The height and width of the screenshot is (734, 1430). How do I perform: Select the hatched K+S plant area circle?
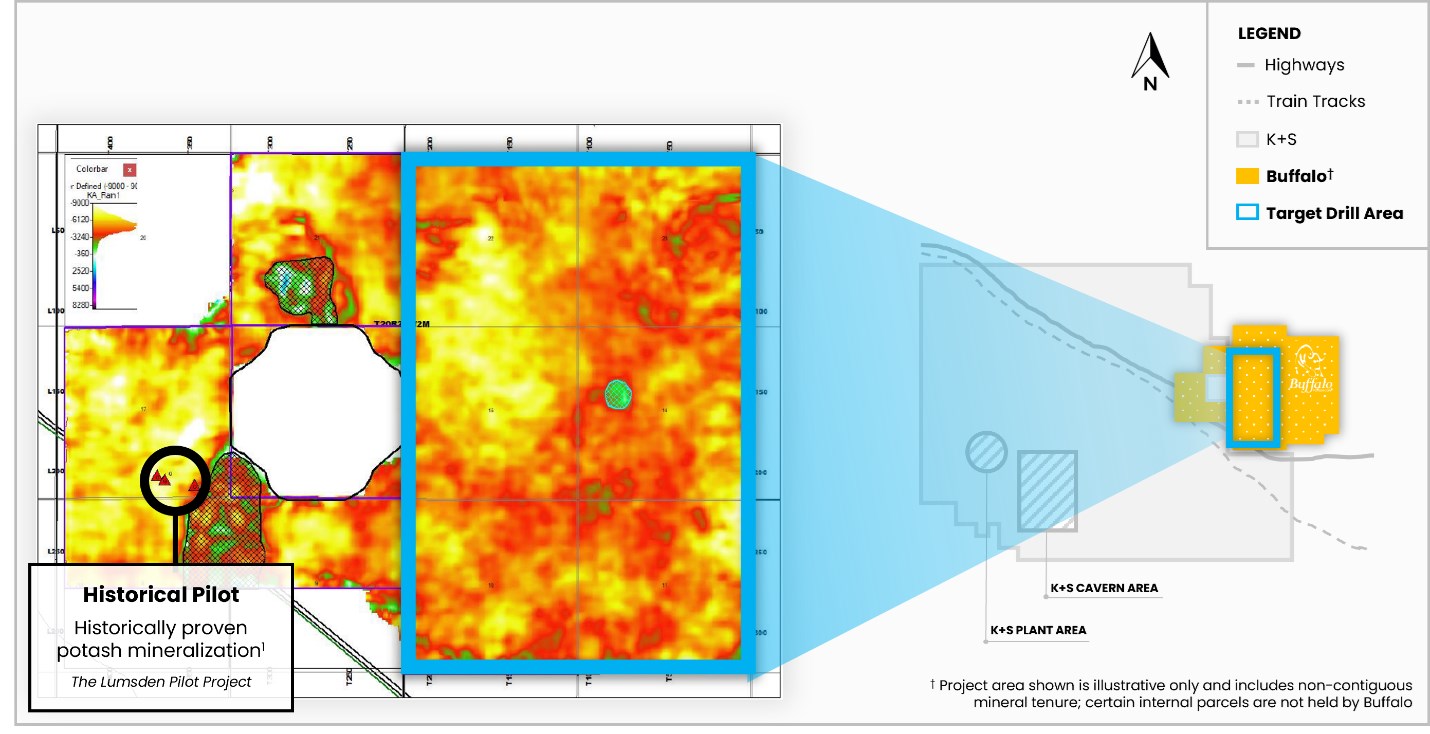click(986, 453)
